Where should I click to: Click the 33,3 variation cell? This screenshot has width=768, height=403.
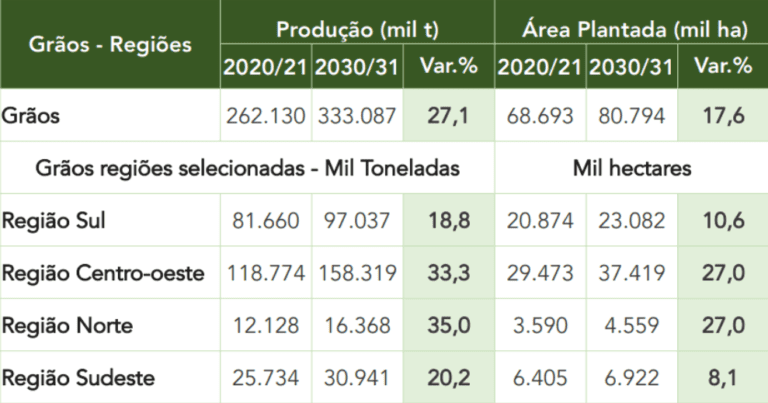tap(449, 273)
